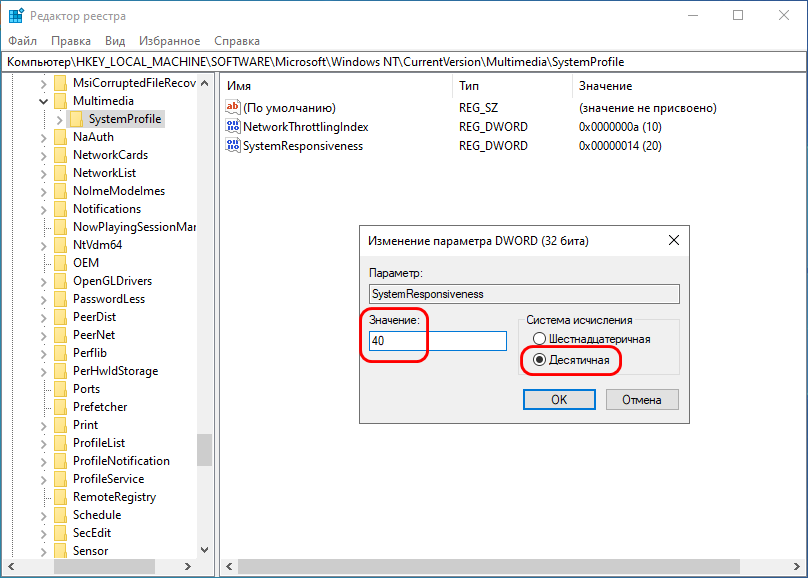Click the SystemResponsiveness DWORD value icon
This screenshot has height=578, width=808.
pos(234,146)
